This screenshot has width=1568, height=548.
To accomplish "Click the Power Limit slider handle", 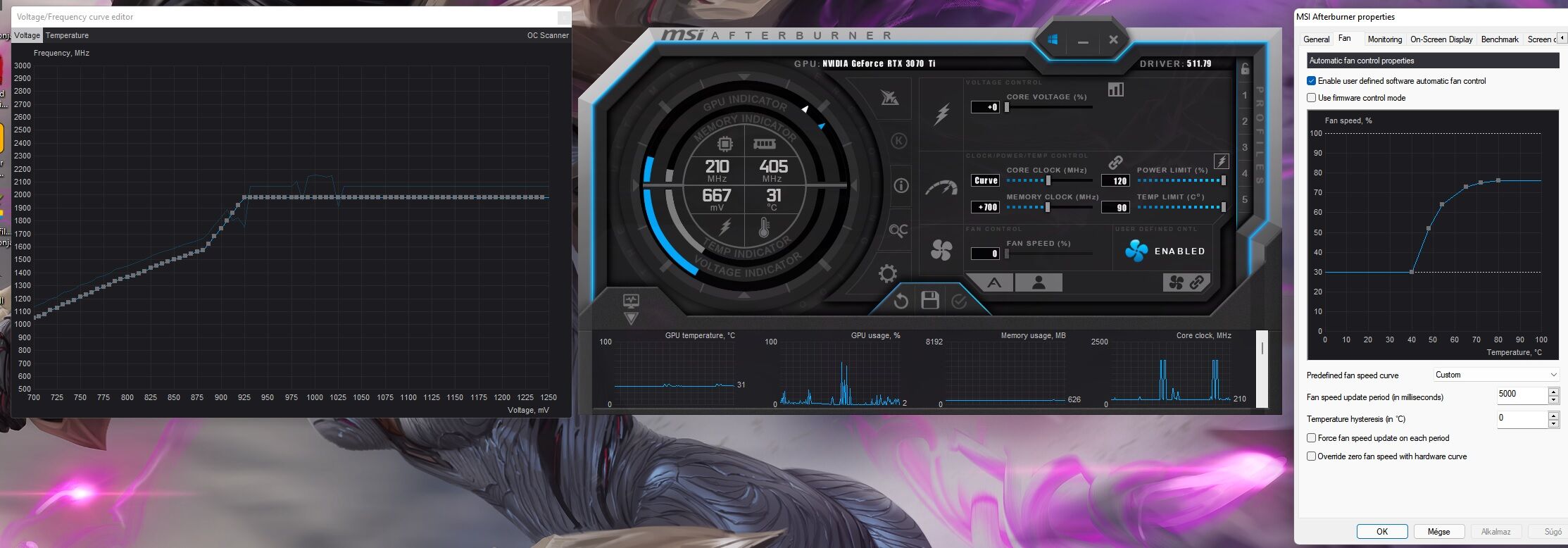I will coord(1224,180).
